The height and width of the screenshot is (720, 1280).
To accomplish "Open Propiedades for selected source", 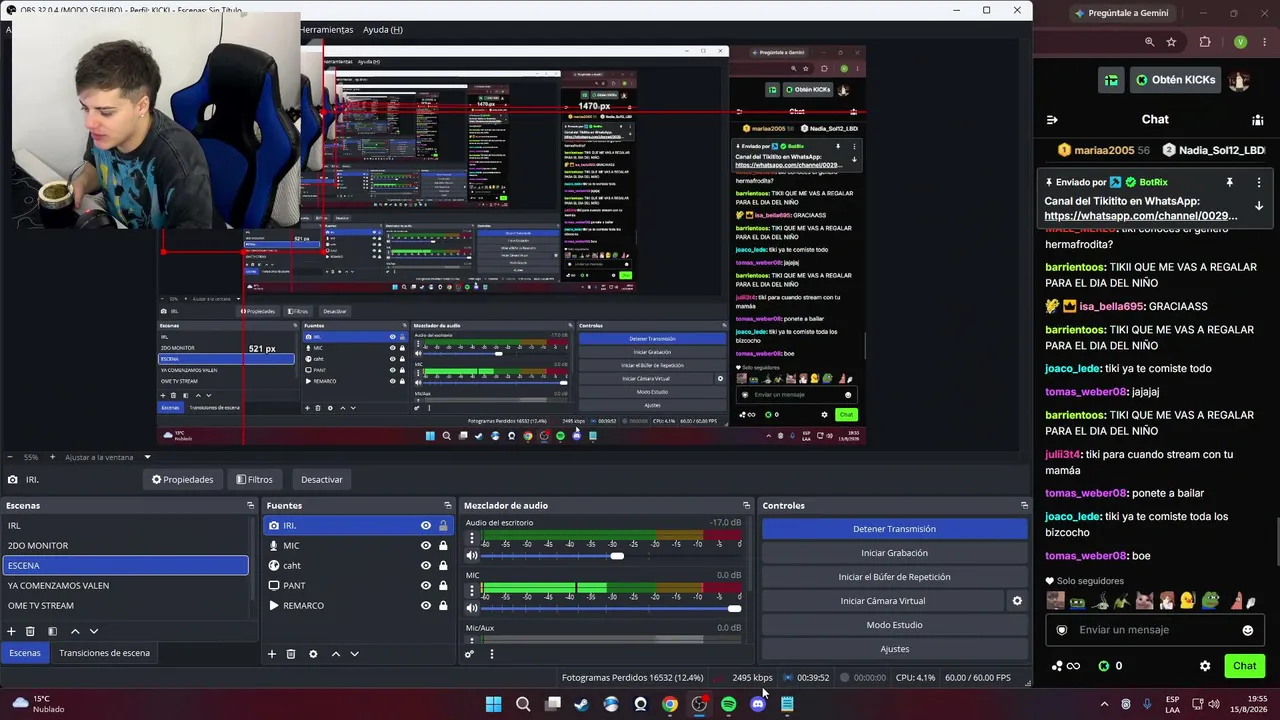I will point(182,480).
